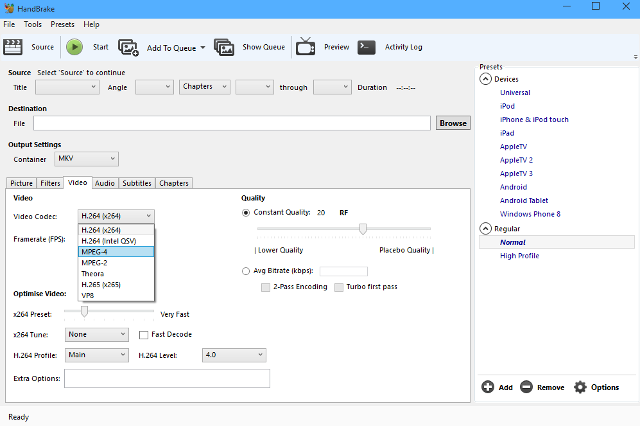
Task: Open the Help menu
Action: [x=91, y=24]
